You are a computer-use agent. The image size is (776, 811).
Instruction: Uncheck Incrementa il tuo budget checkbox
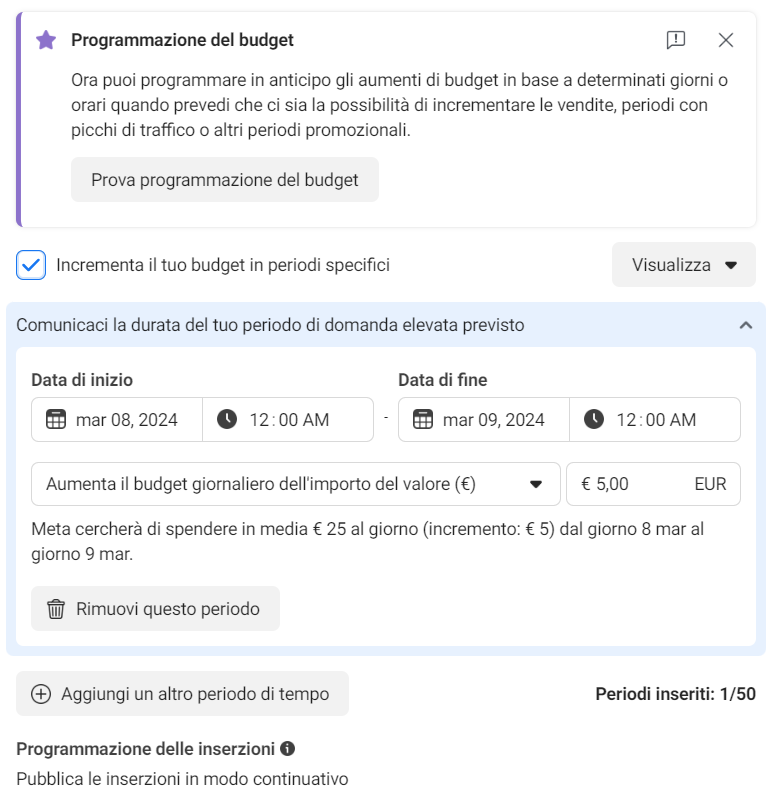(x=32, y=265)
